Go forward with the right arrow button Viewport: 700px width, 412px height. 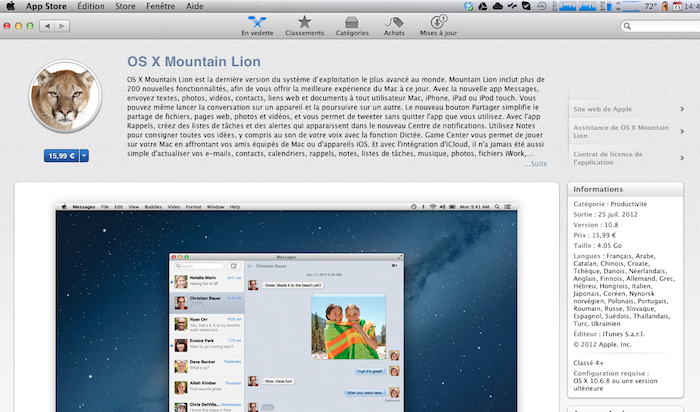click(62, 26)
